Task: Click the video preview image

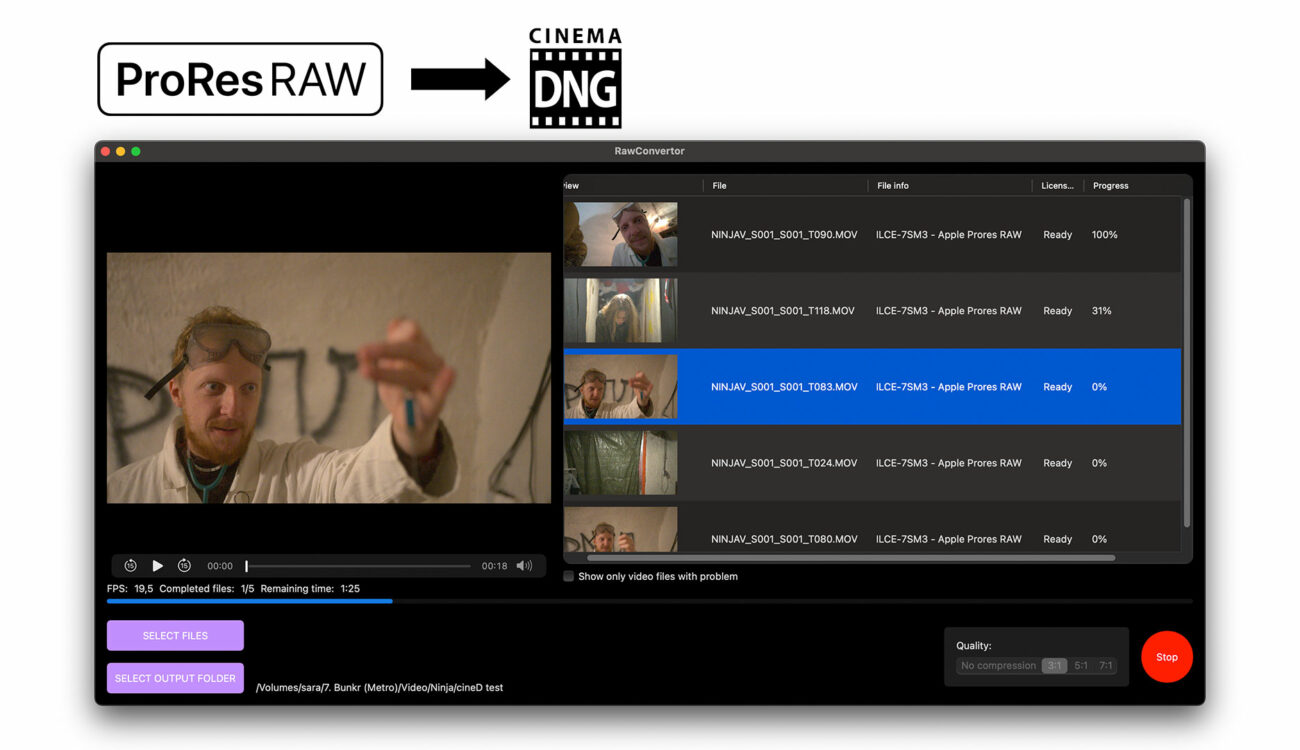Action: [x=329, y=377]
